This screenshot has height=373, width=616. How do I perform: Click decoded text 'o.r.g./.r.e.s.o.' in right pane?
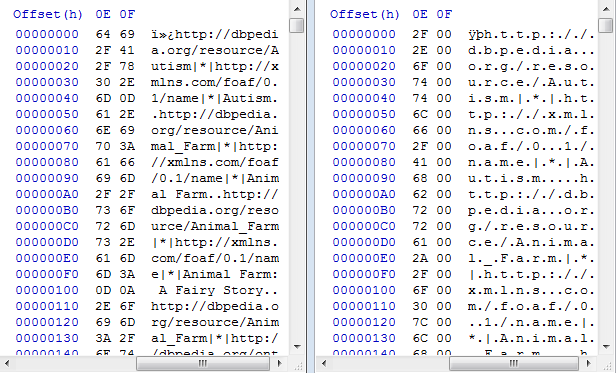[531, 66]
